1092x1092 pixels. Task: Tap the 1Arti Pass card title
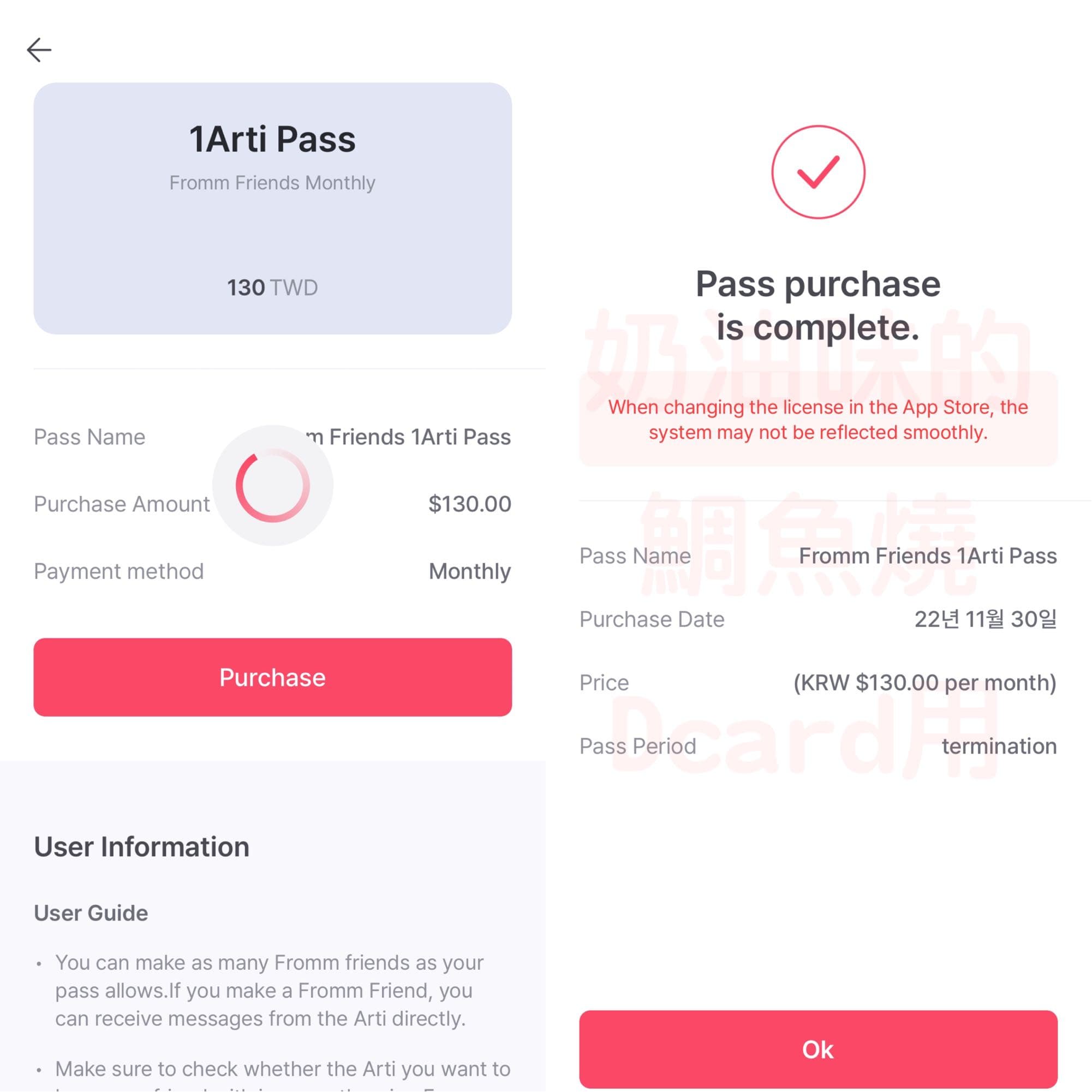pyautogui.click(x=272, y=139)
